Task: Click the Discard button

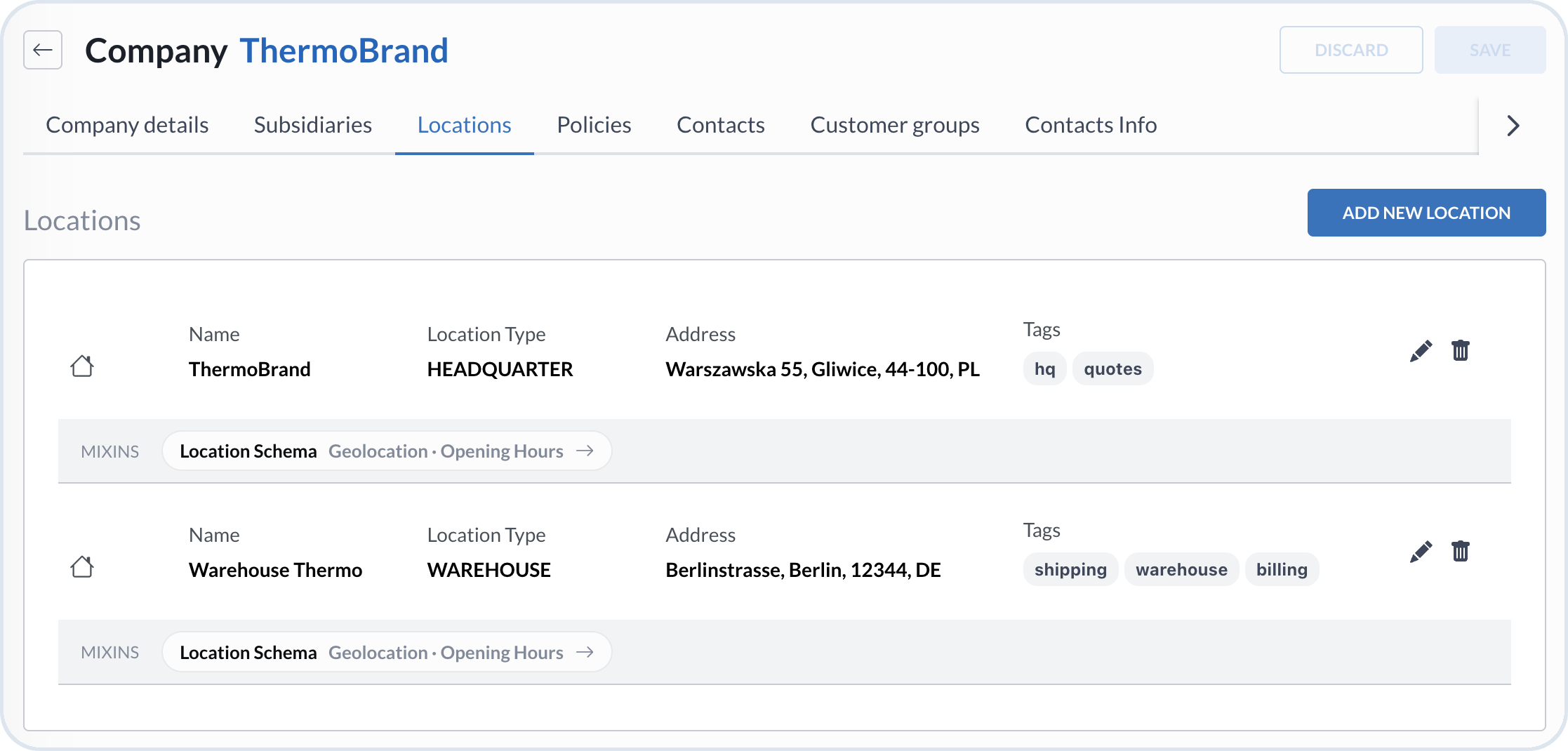Action: (x=1351, y=50)
